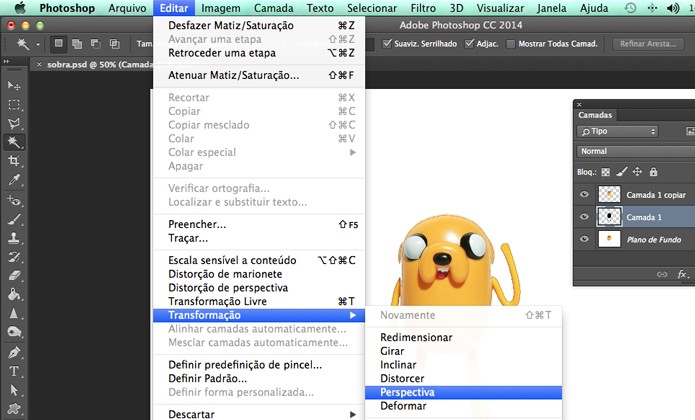The height and width of the screenshot is (420, 695).
Task: Select the Crop tool
Action: pos(14,161)
